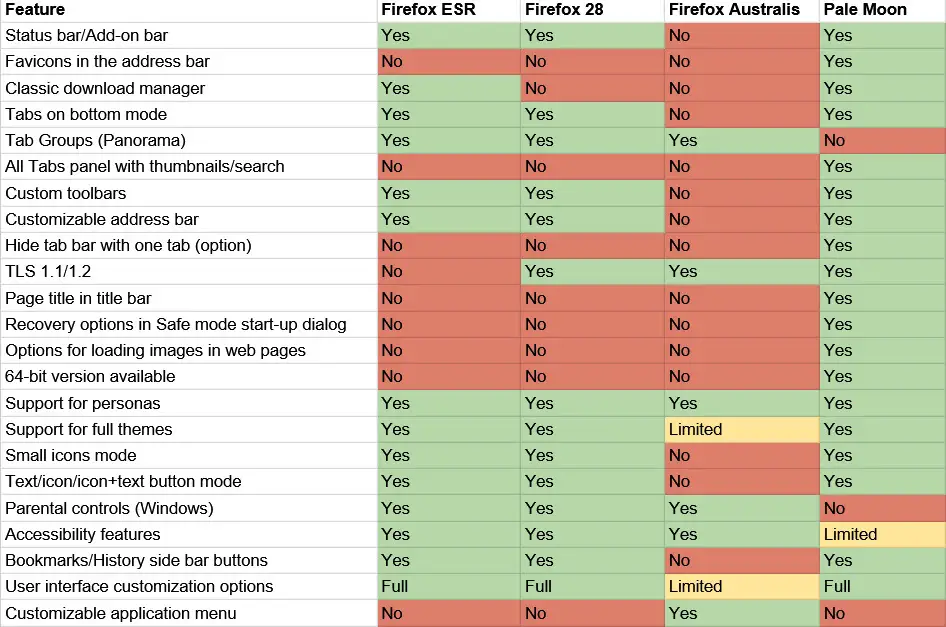Click the Firefox Australis column header
The height and width of the screenshot is (627, 946).
coord(734,10)
